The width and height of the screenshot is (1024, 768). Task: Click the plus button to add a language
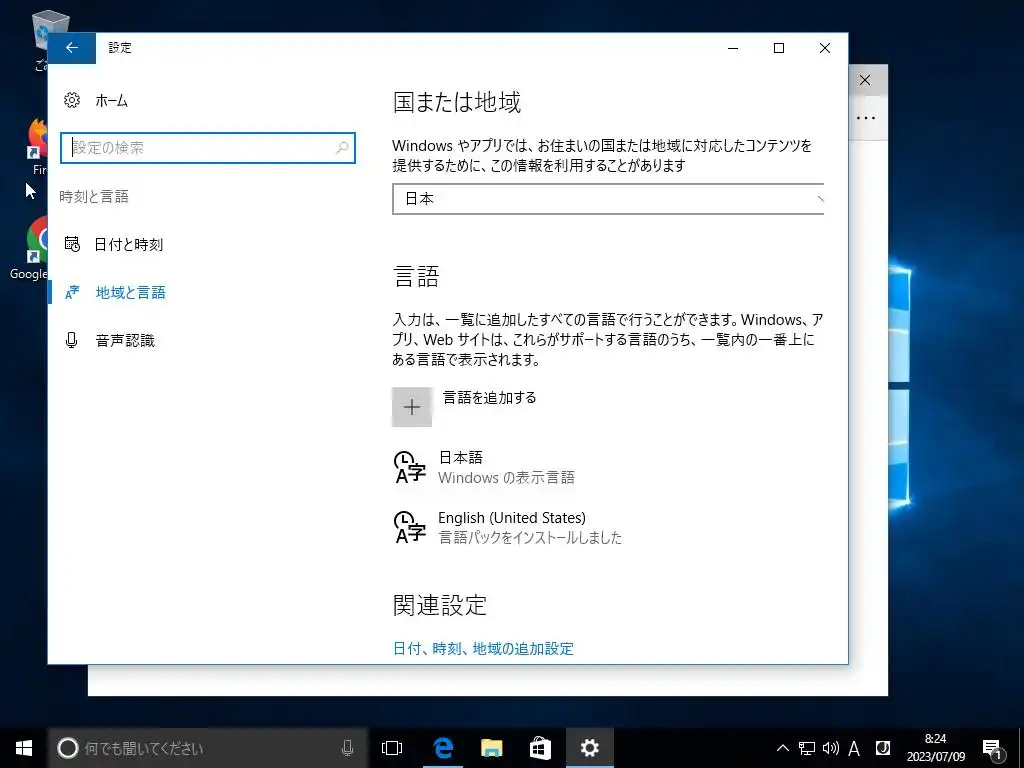(411, 407)
